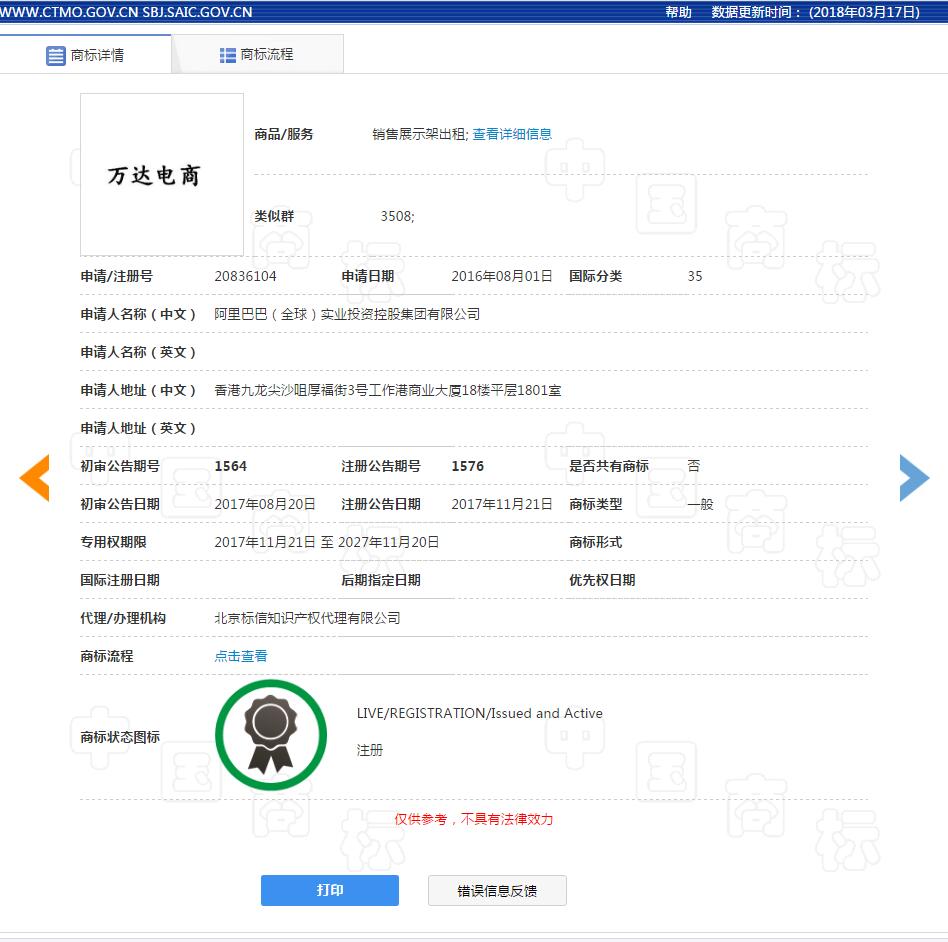The width and height of the screenshot is (948, 942).
Task: Click the 初审公告日期 label
Action: point(120,504)
